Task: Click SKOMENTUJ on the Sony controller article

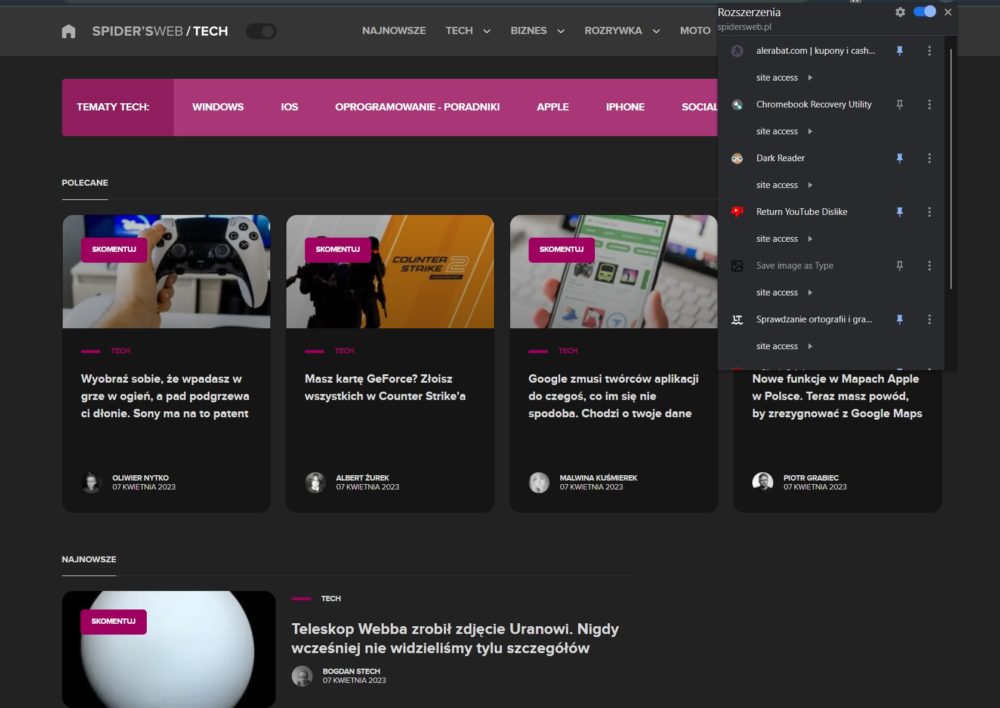Action: [114, 249]
